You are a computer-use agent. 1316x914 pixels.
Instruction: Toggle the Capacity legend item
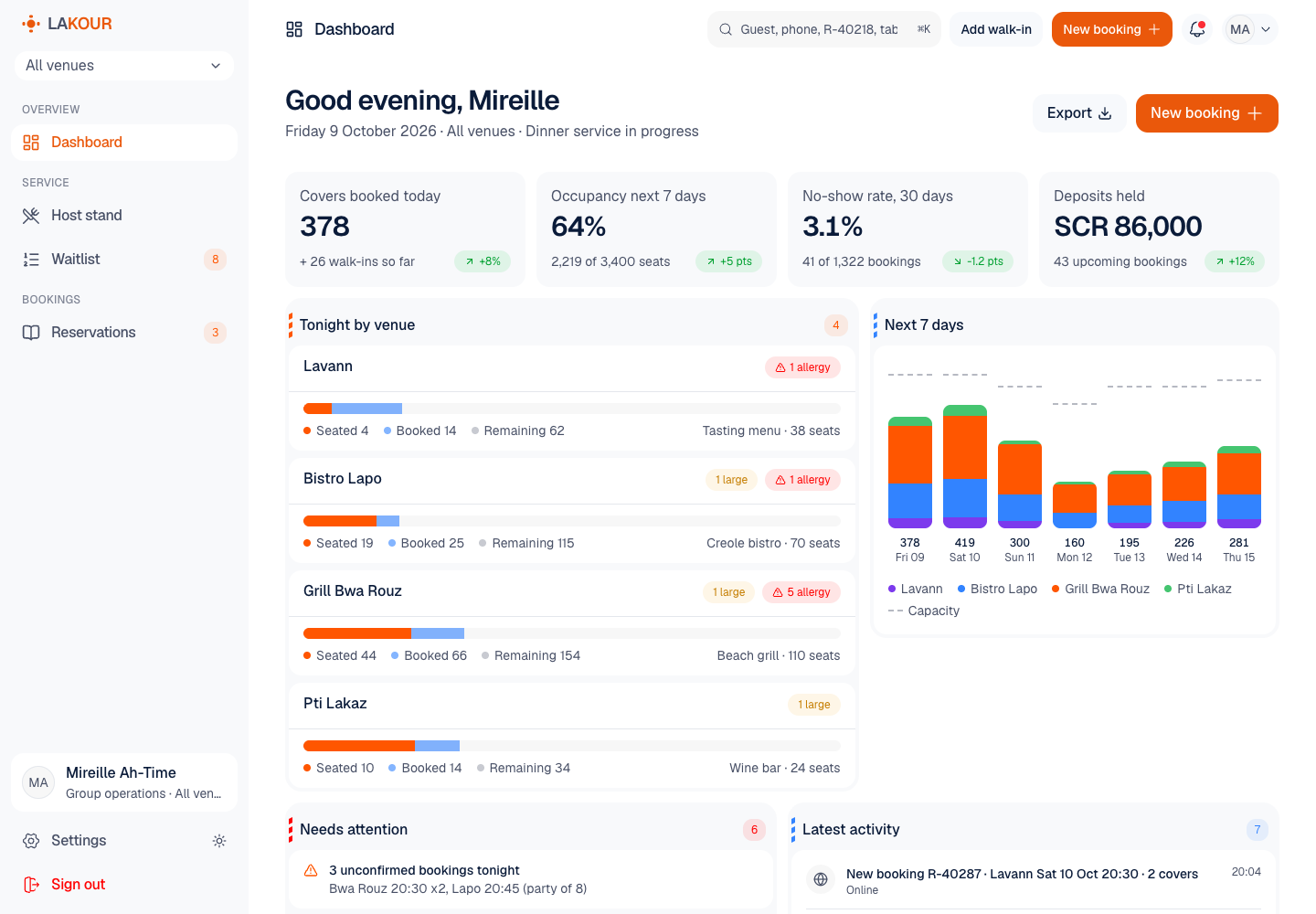[924, 611]
